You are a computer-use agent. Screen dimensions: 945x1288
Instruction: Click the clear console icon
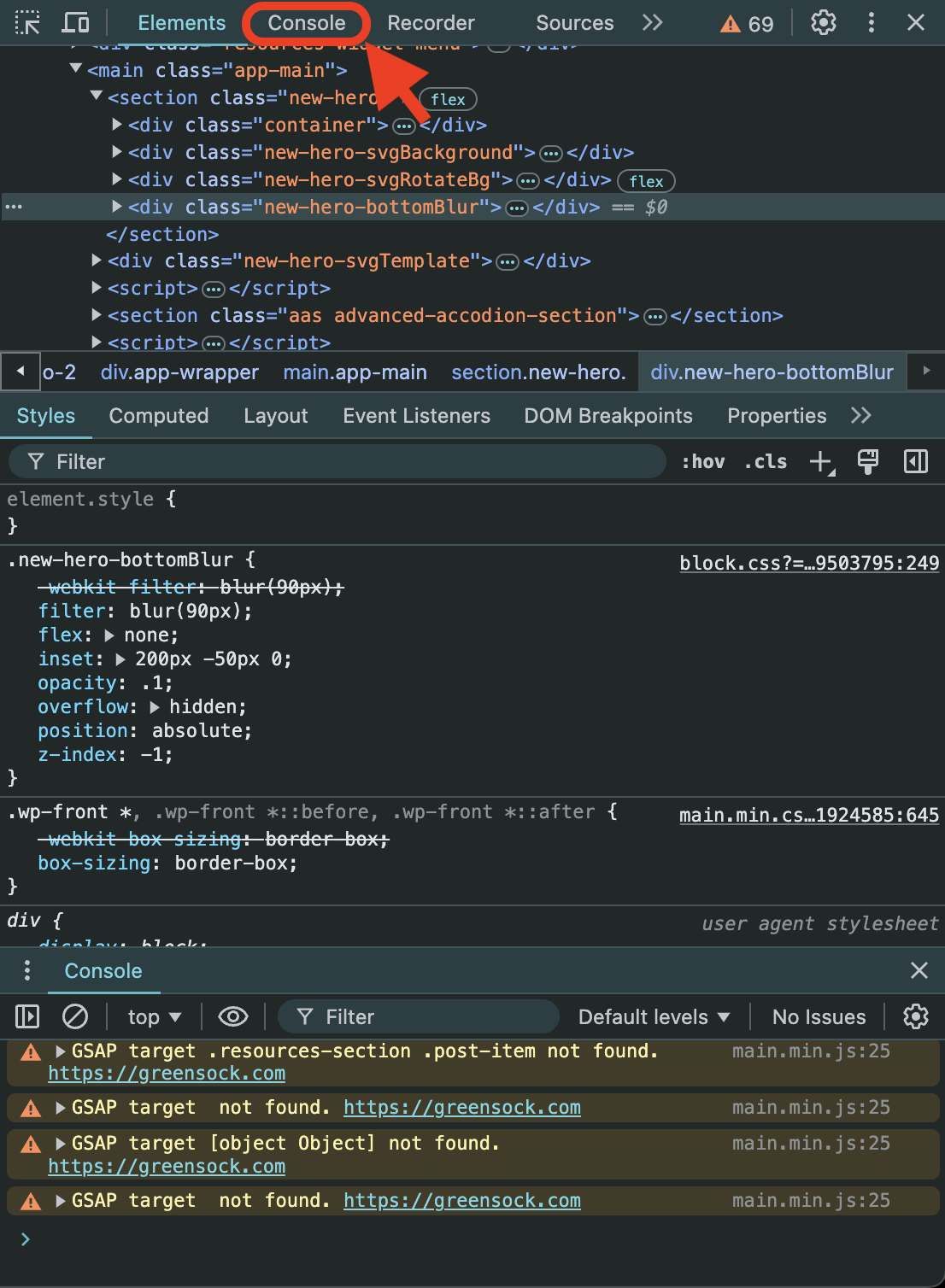click(75, 1016)
